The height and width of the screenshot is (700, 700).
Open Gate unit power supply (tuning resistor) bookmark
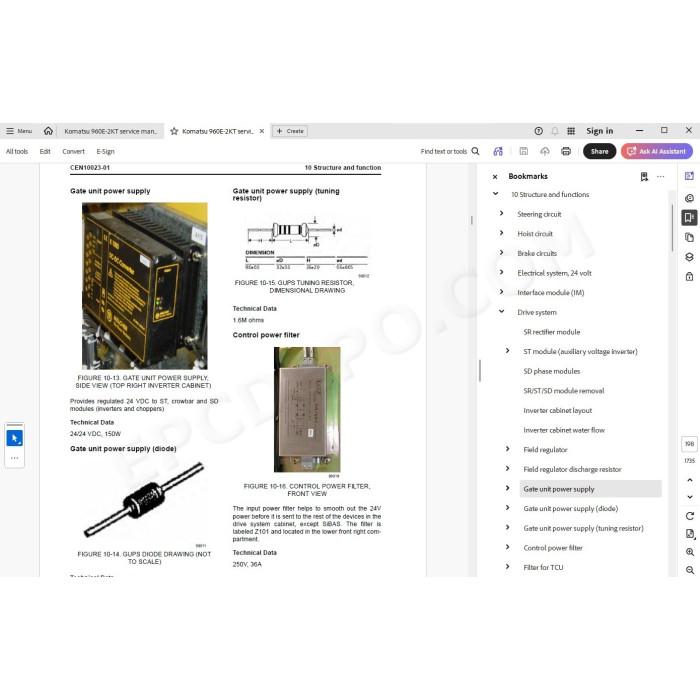coord(583,529)
